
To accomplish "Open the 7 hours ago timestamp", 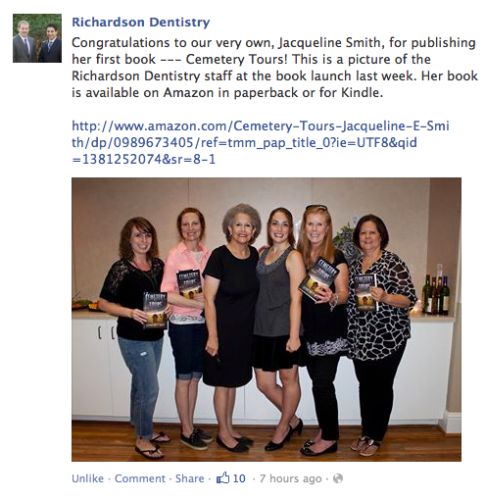I will pos(290,478).
